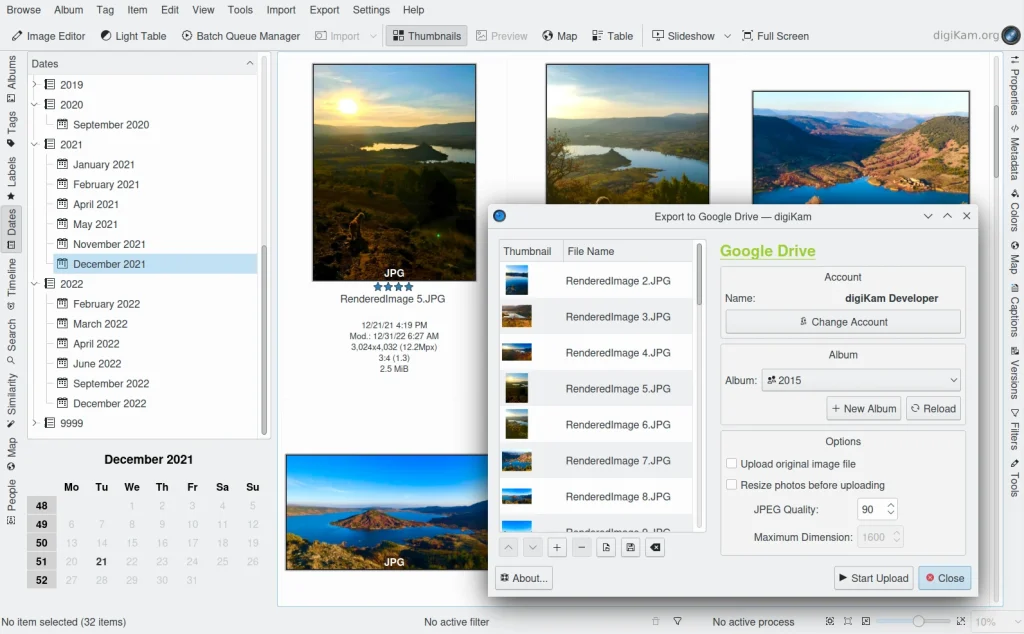Open the Slideshow dropdown arrow
The width and height of the screenshot is (1024, 634).
coord(727,36)
